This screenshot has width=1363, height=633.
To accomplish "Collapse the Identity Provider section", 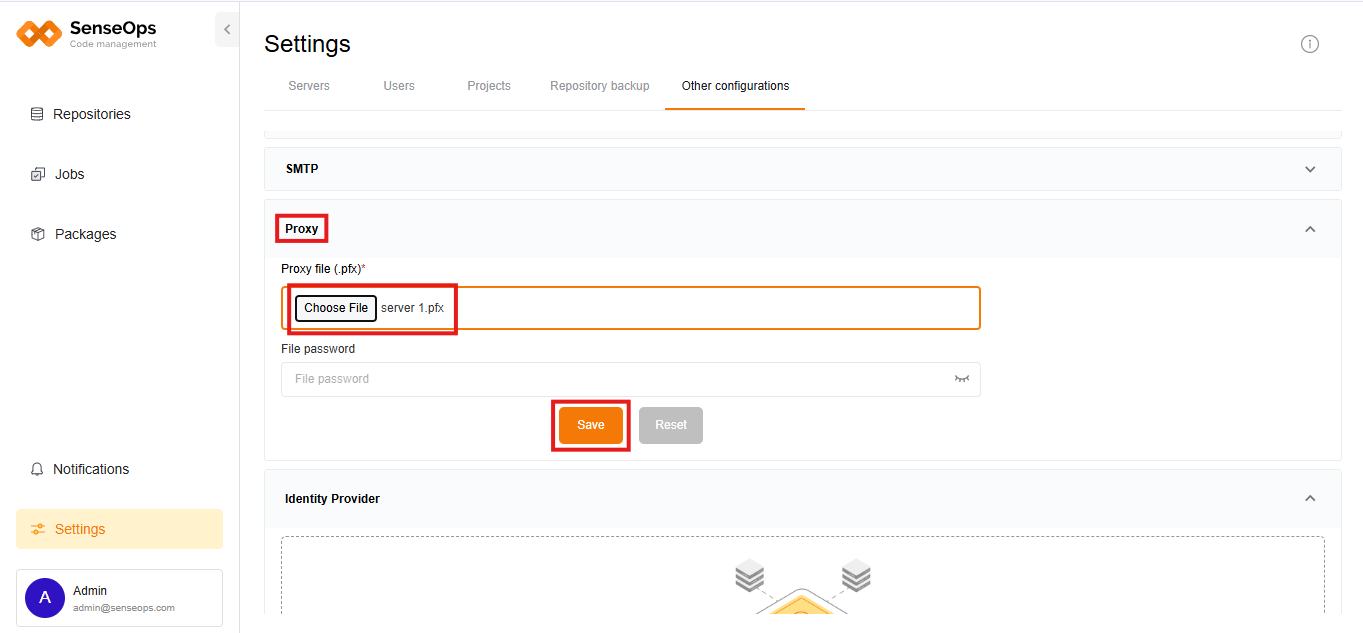I will coord(1310,498).
